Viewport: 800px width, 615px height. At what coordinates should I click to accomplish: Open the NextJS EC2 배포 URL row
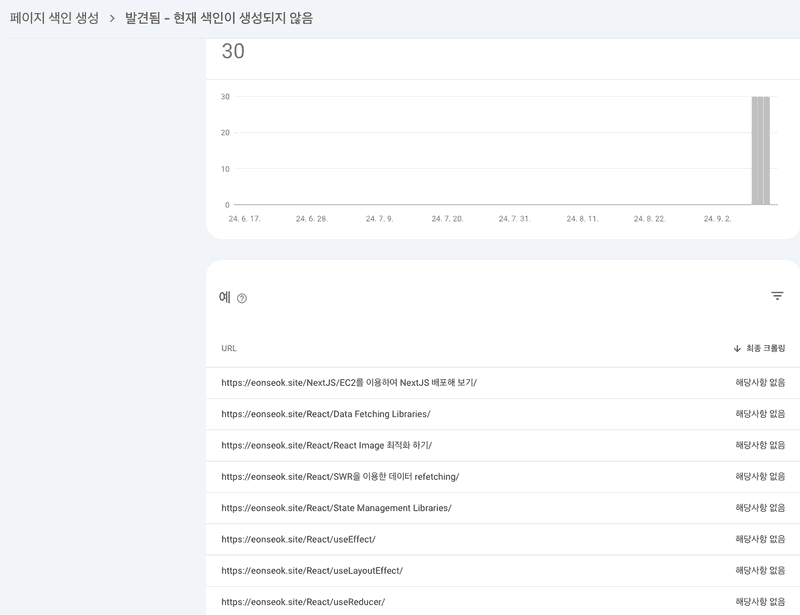[351, 383]
